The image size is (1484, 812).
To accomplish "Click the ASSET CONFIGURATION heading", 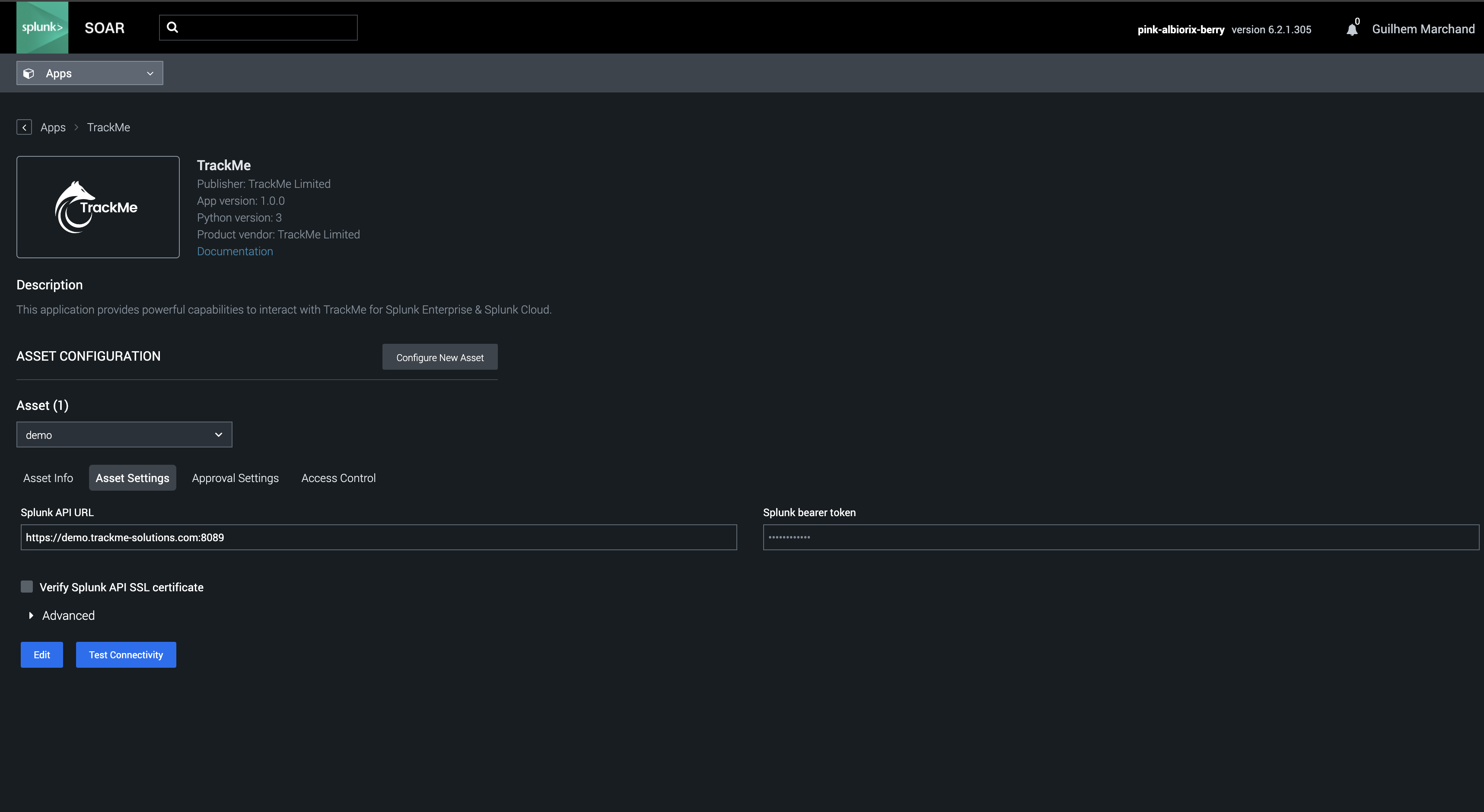I will pos(89,356).
